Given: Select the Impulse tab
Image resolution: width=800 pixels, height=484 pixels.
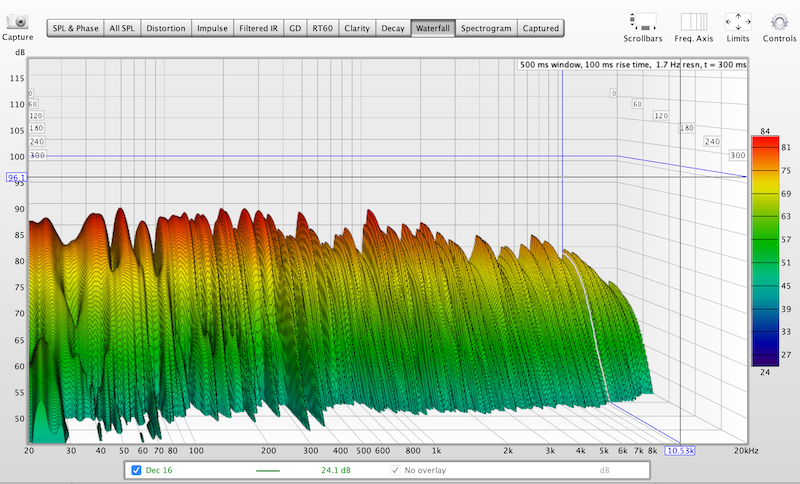Looking at the screenshot, I should click(x=212, y=28).
